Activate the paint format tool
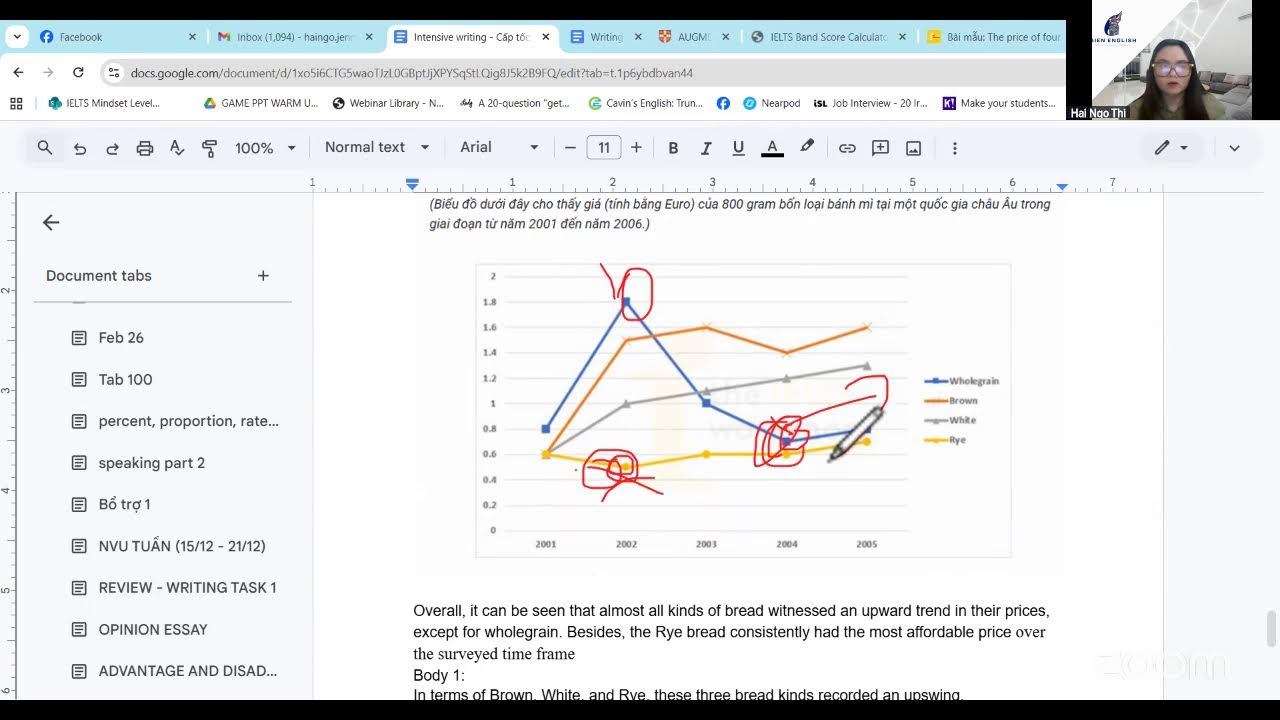 coord(209,148)
